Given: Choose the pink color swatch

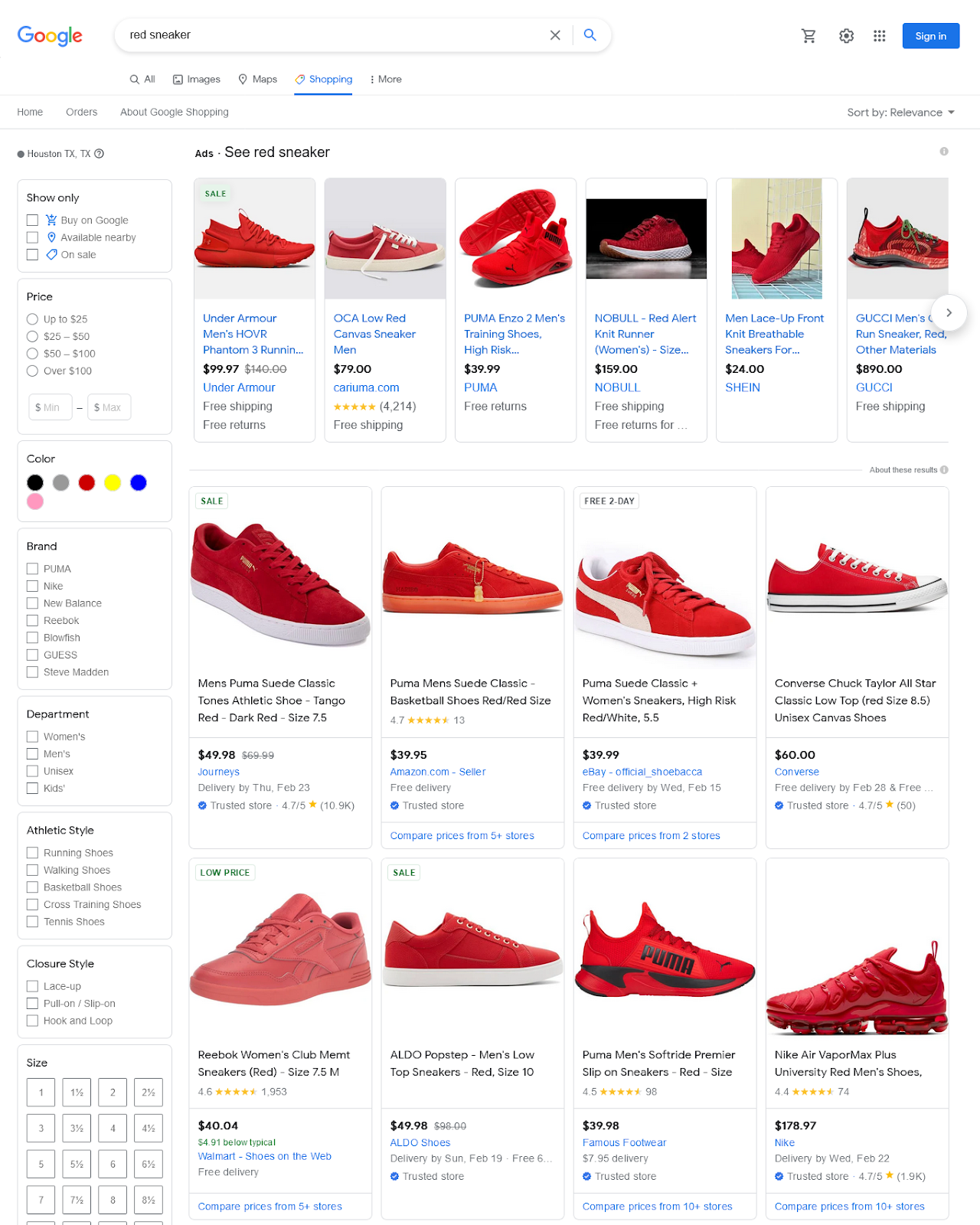Looking at the screenshot, I should pos(35,501).
